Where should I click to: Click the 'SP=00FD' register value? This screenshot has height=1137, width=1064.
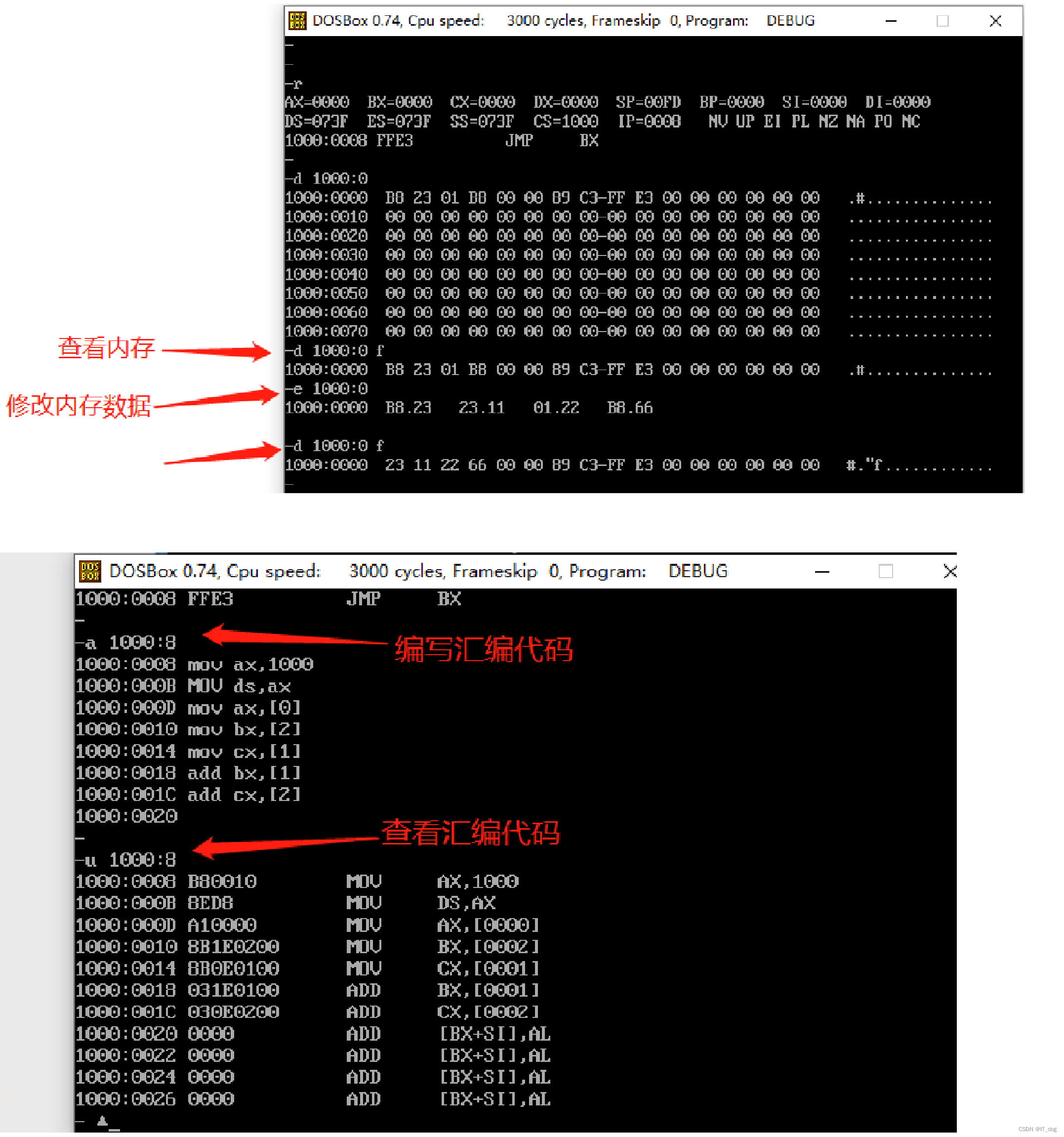click(x=649, y=102)
